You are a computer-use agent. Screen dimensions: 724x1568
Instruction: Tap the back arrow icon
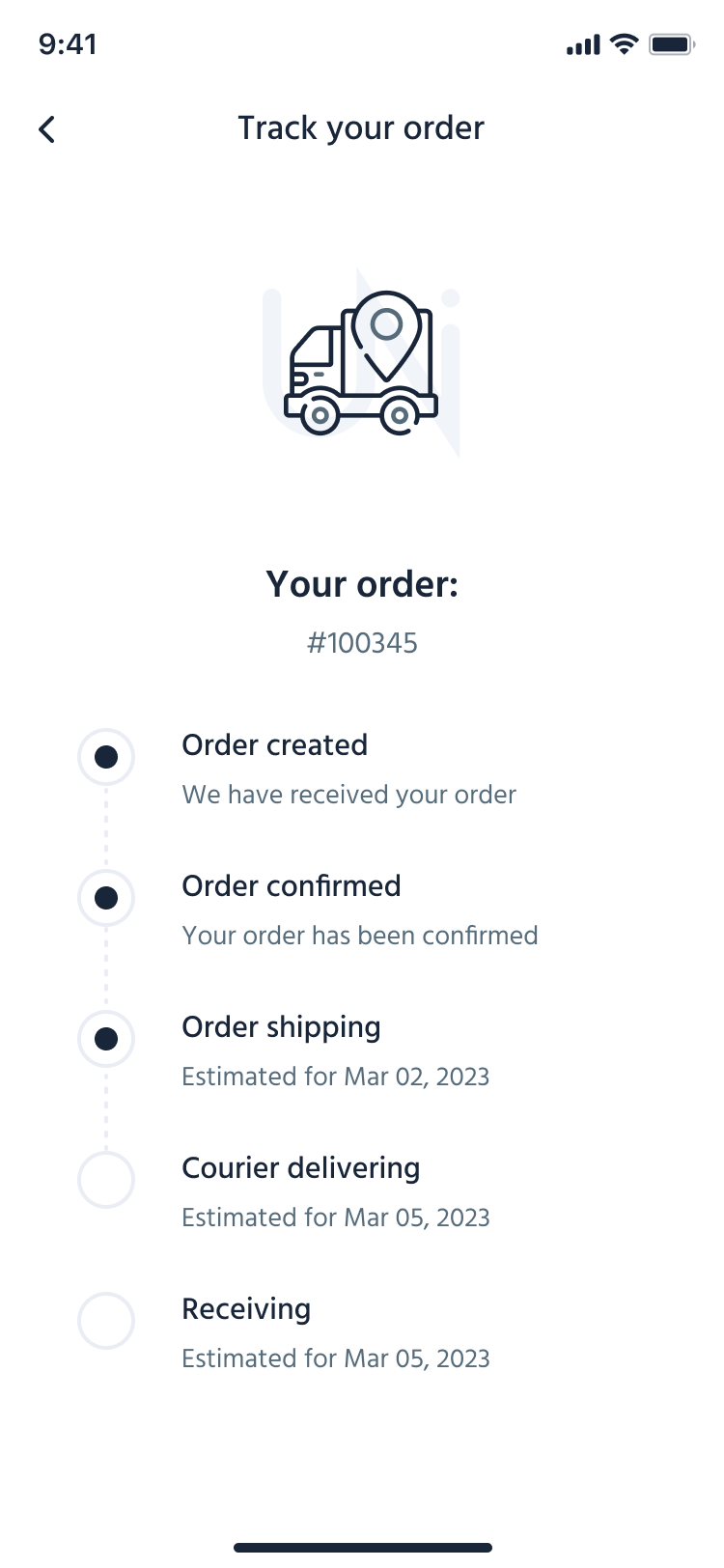(x=46, y=129)
